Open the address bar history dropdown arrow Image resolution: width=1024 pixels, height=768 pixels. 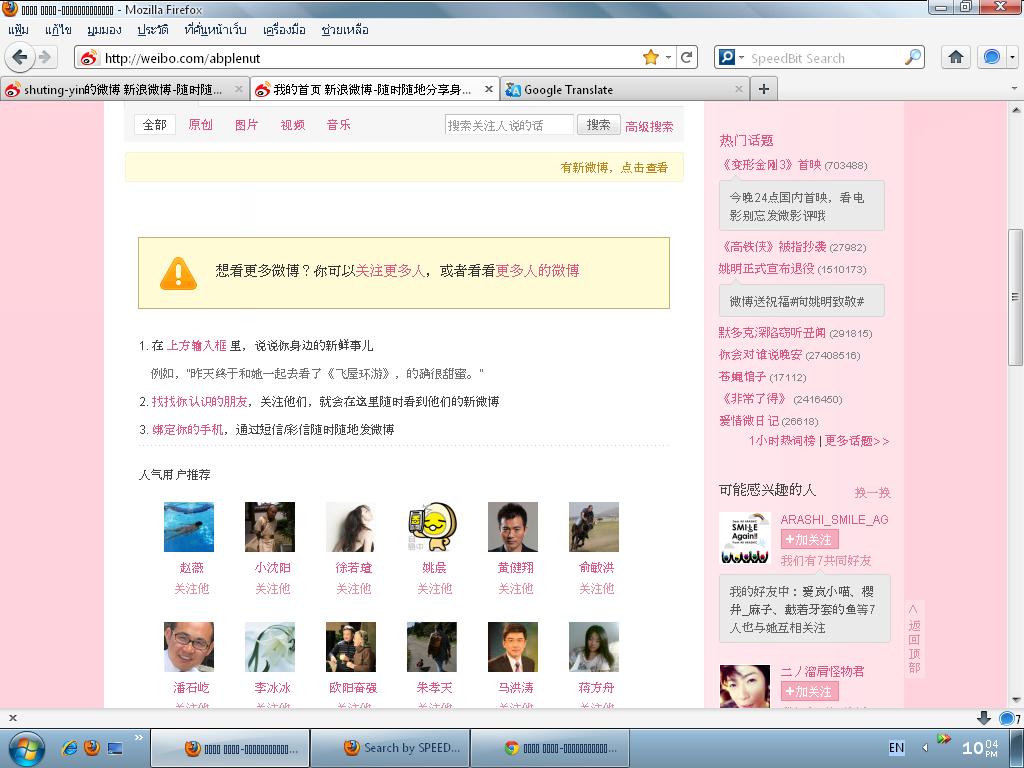point(669,57)
